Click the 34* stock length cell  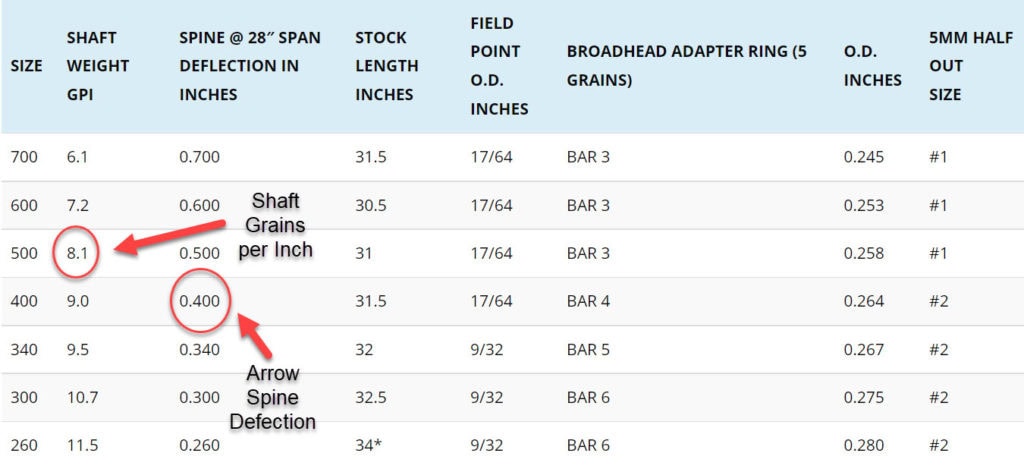(x=371, y=445)
